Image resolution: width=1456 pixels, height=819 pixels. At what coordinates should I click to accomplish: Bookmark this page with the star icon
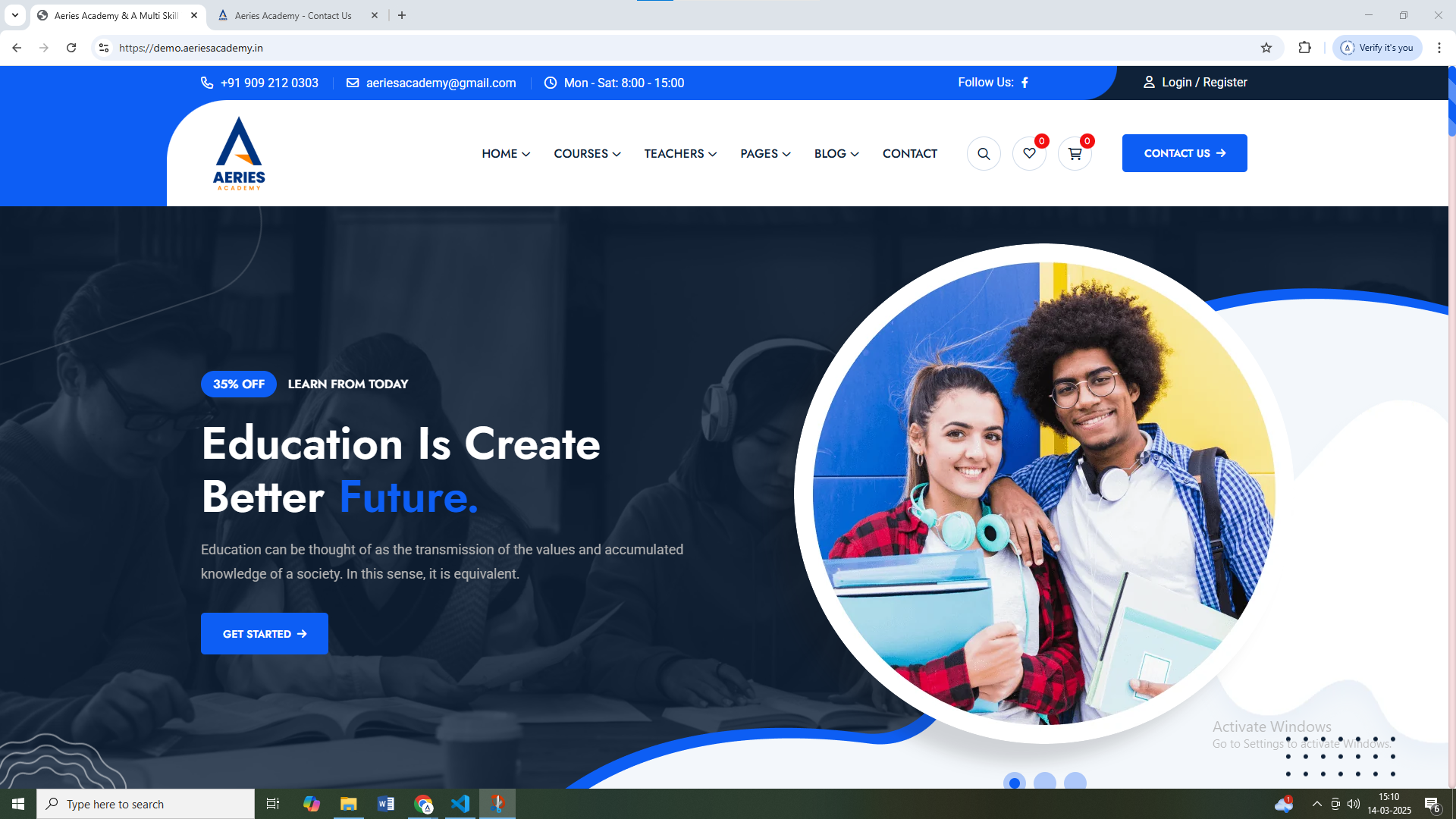(1266, 48)
